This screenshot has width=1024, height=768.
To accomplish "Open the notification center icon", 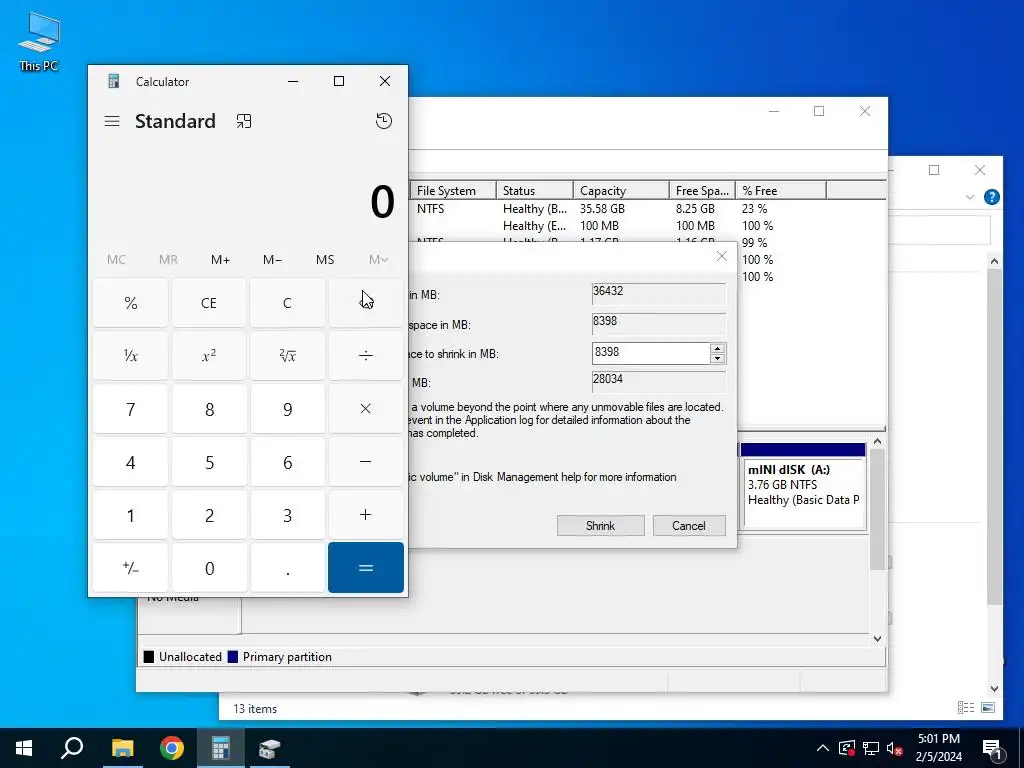I will (993, 748).
